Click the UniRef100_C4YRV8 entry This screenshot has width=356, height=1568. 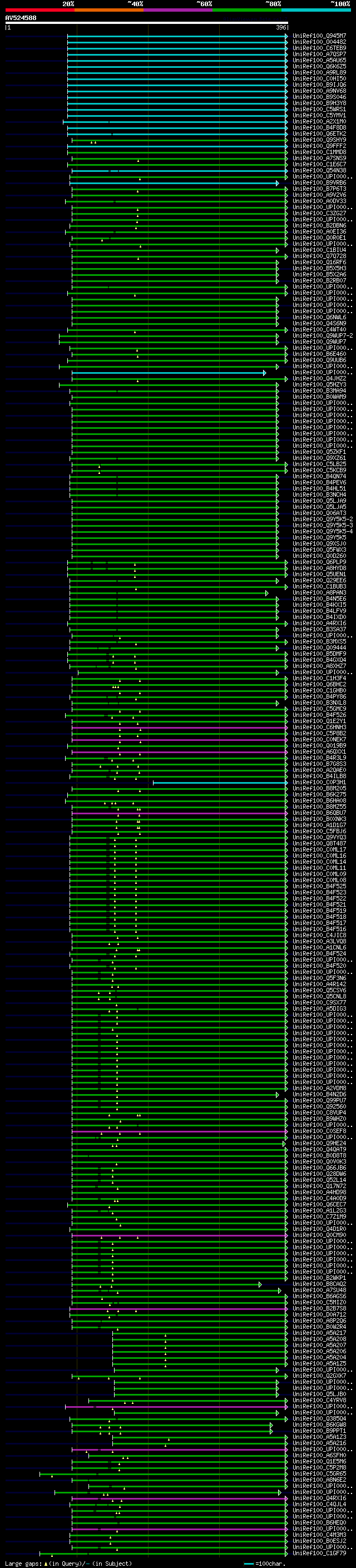(319, 1400)
